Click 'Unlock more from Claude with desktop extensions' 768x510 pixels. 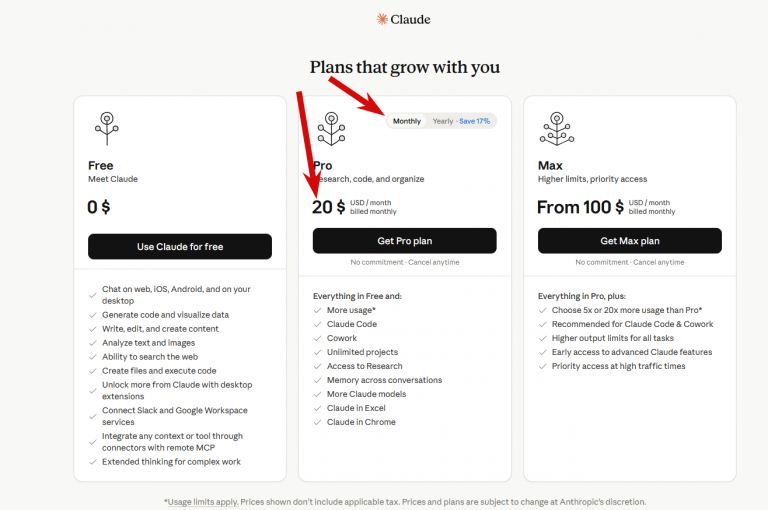tap(177, 390)
